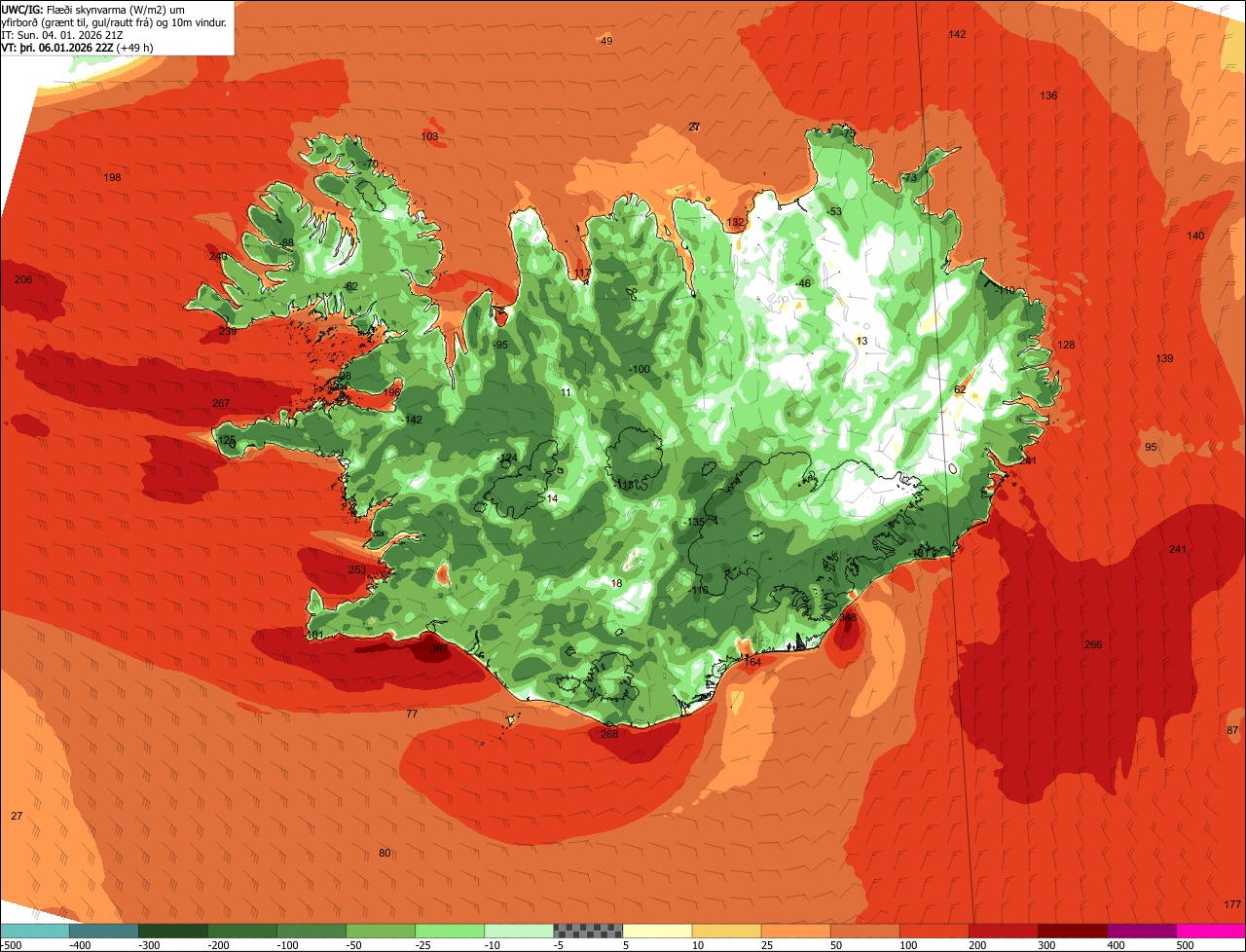Click dark red swatch between 200 and 300

(1002, 931)
